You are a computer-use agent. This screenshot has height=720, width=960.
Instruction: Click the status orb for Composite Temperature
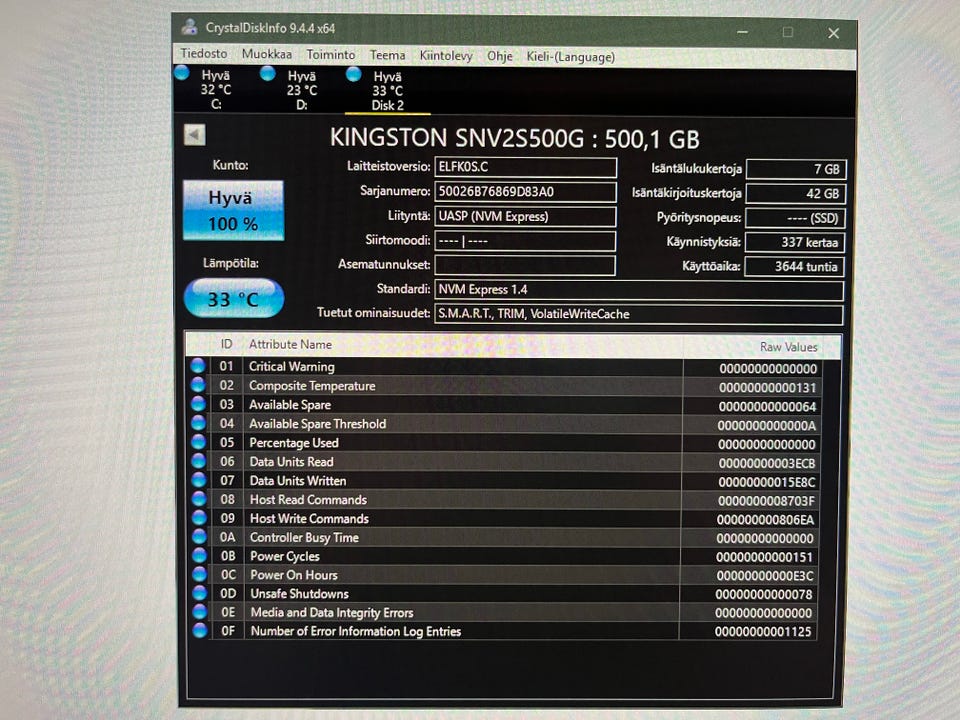point(198,384)
